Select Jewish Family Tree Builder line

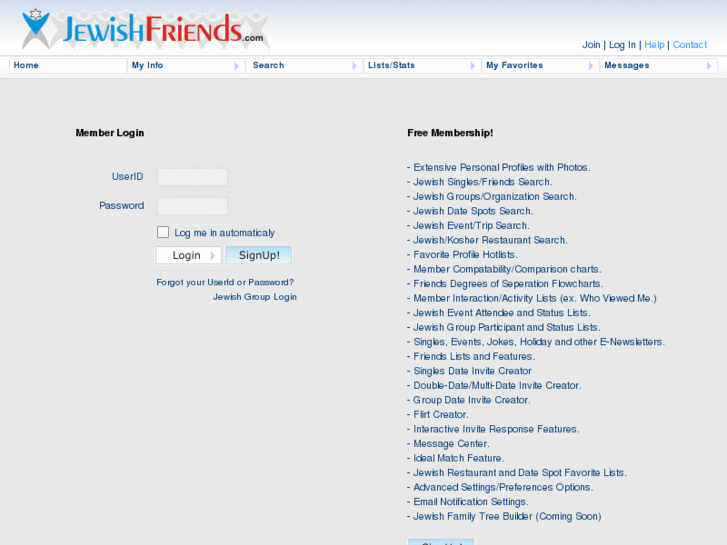(504, 516)
